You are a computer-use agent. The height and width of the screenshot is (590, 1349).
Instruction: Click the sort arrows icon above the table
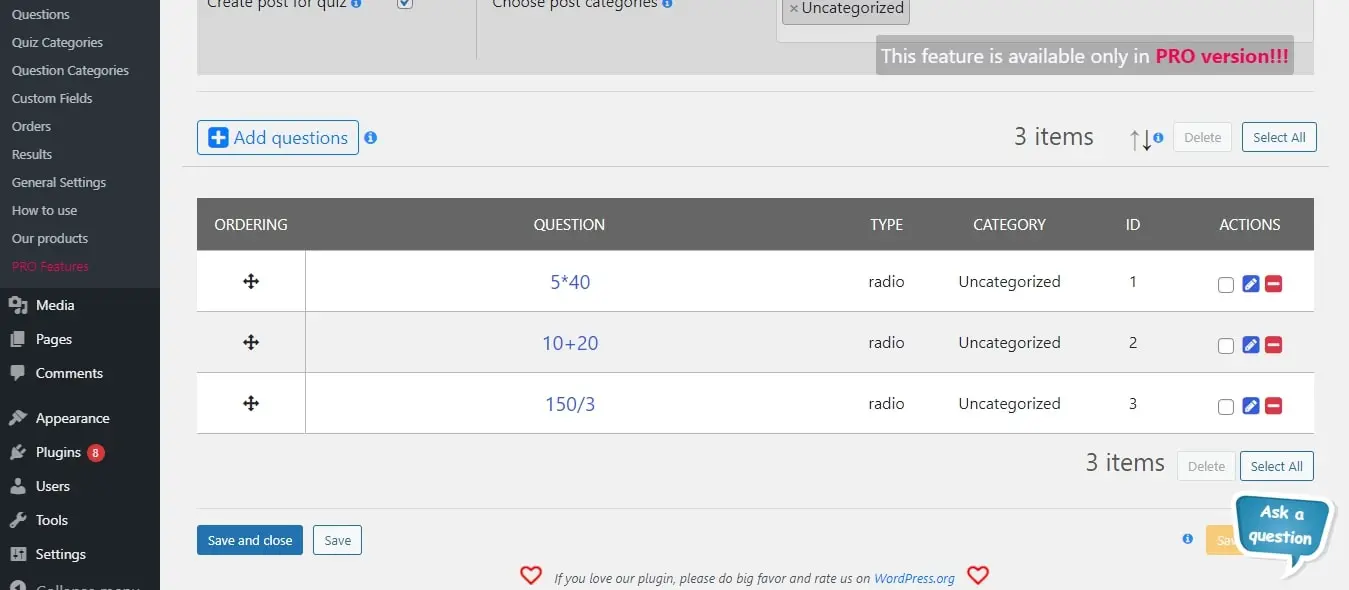point(1141,140)
